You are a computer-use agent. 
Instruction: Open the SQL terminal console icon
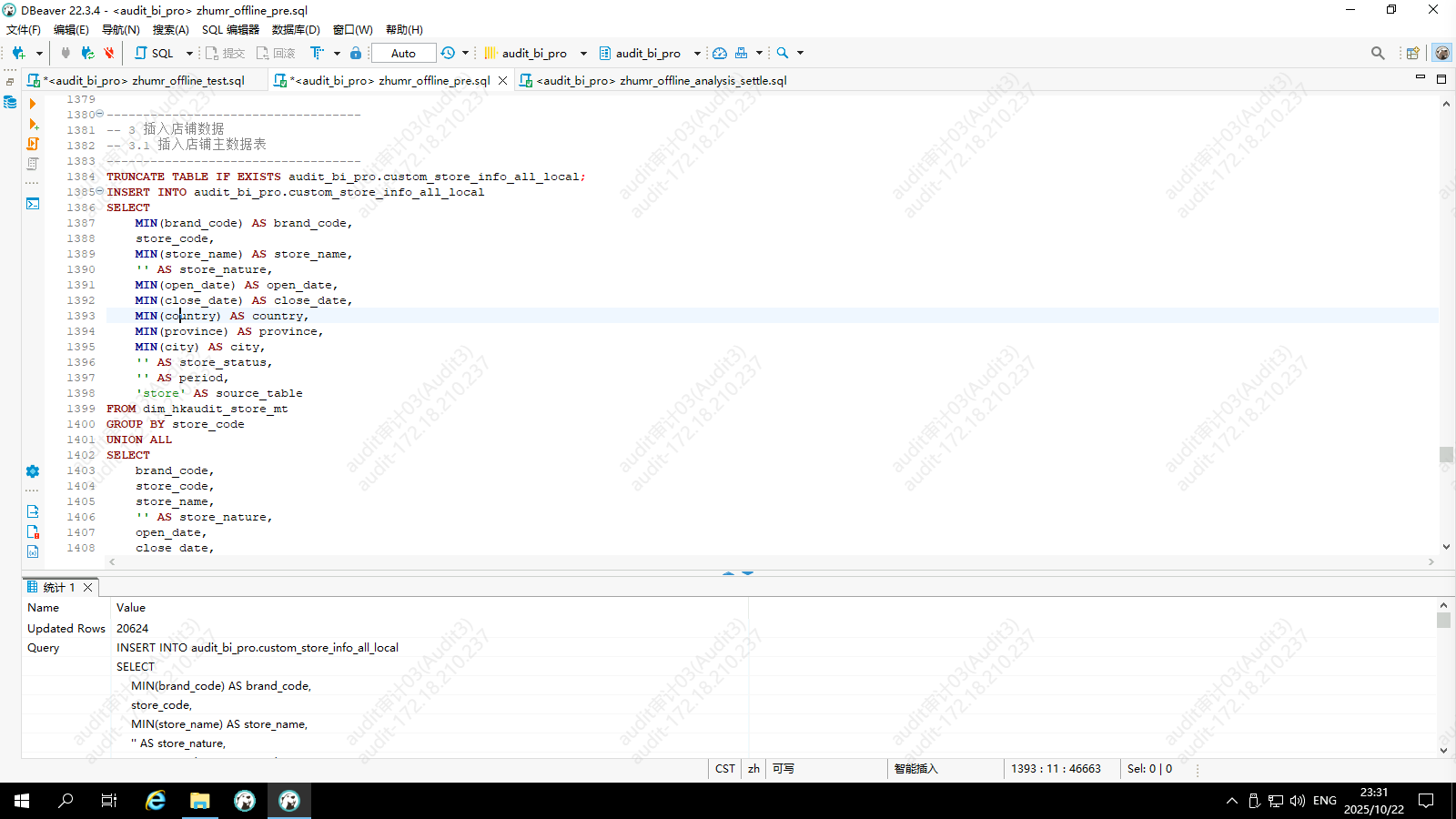pos(33,204)
